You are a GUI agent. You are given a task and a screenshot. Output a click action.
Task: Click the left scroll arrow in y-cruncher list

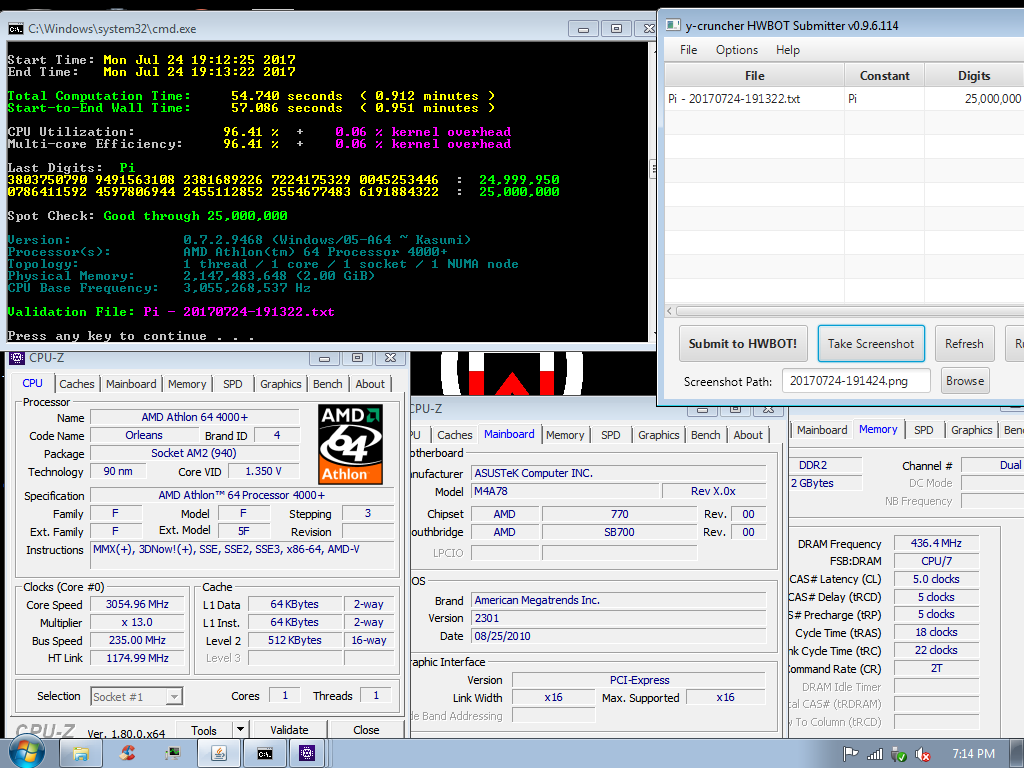[669, 312]
